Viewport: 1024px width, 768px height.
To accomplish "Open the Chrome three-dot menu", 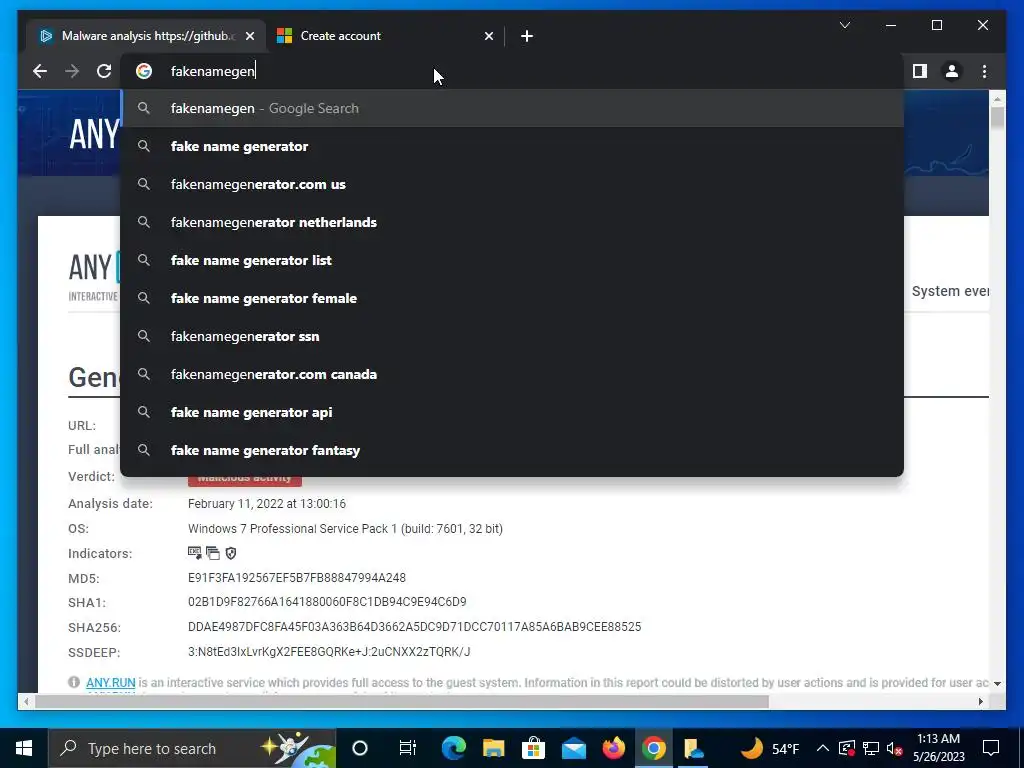I will (x=984, y=71).
